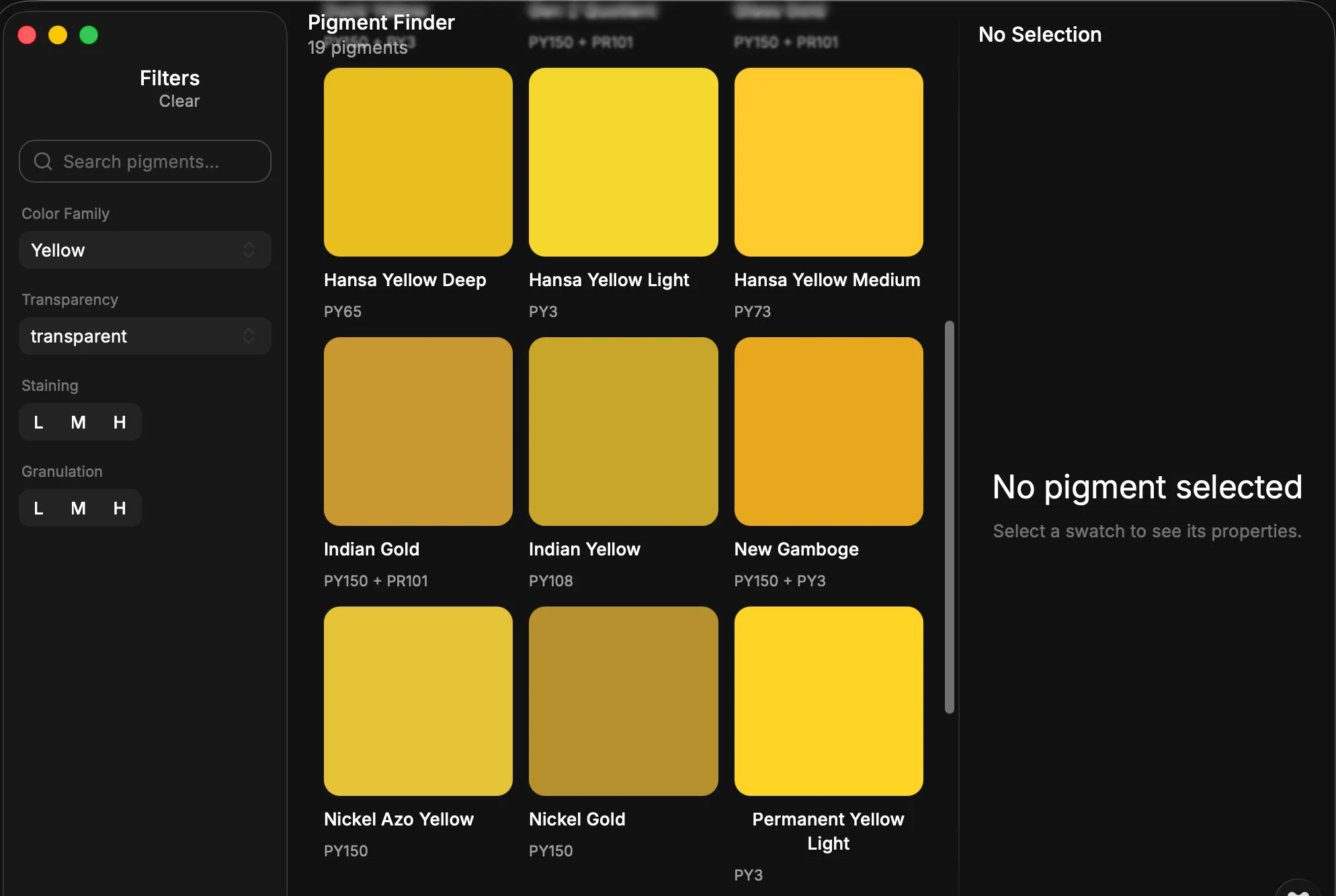Select the Nickel Azo Yellow swatch
Image resolution: width=1336 pixels, height=896 pixels.
(418, 701)
